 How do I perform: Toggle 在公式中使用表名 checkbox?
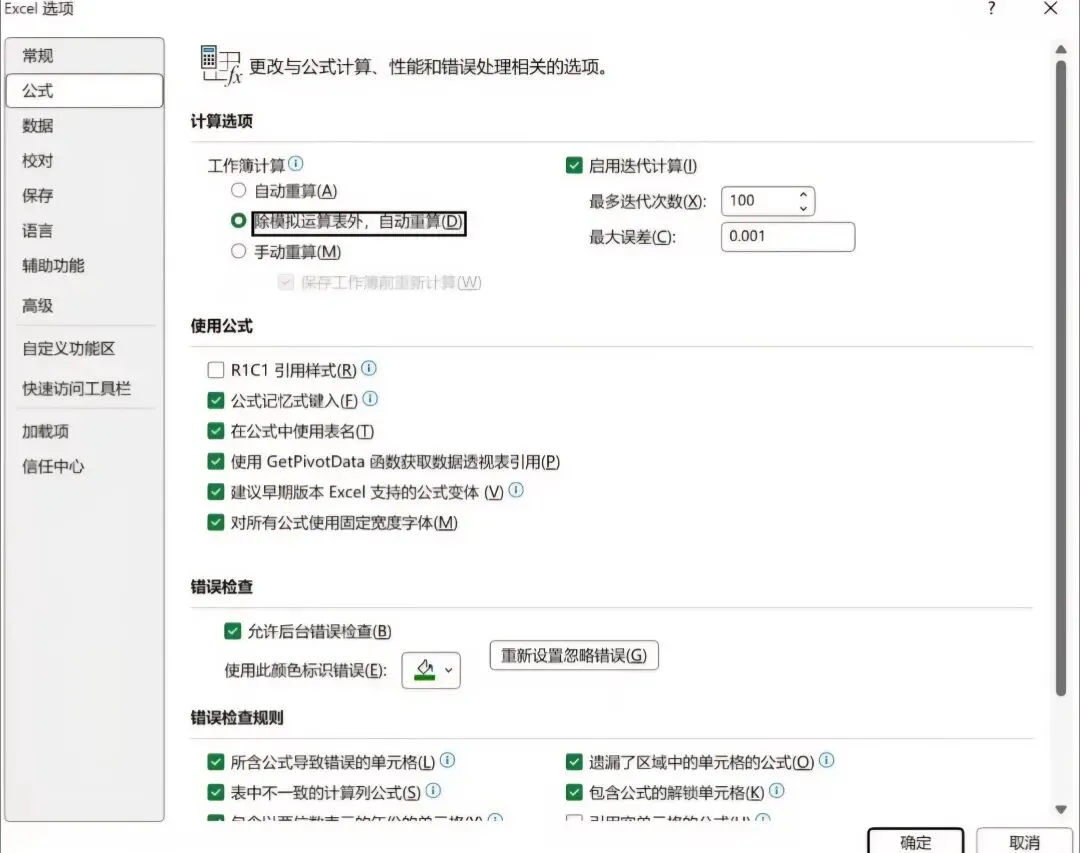coord(216,431)
